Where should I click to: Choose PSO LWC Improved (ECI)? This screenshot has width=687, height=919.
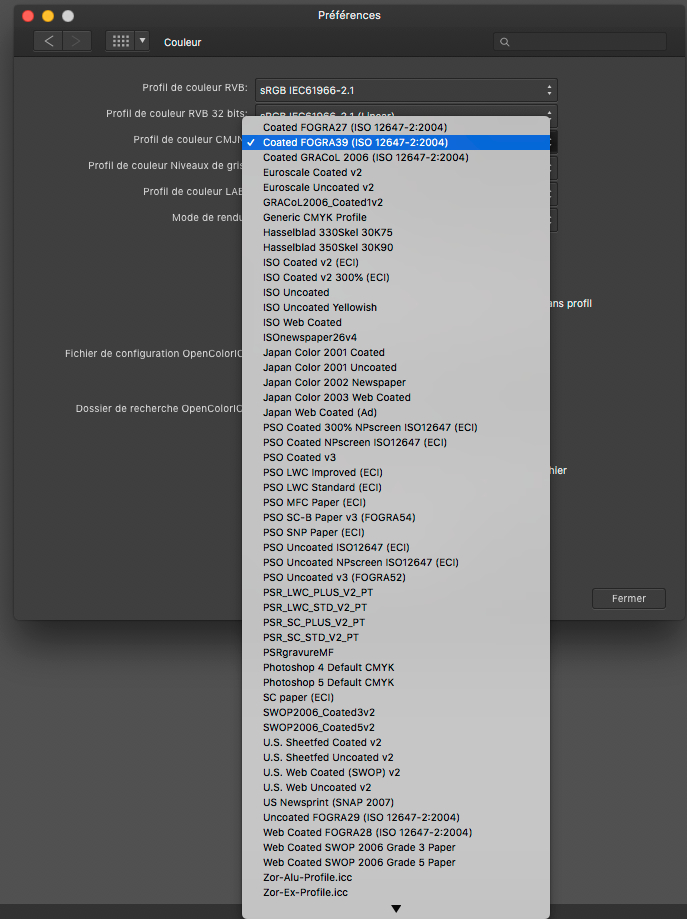(x=396, y=472)
